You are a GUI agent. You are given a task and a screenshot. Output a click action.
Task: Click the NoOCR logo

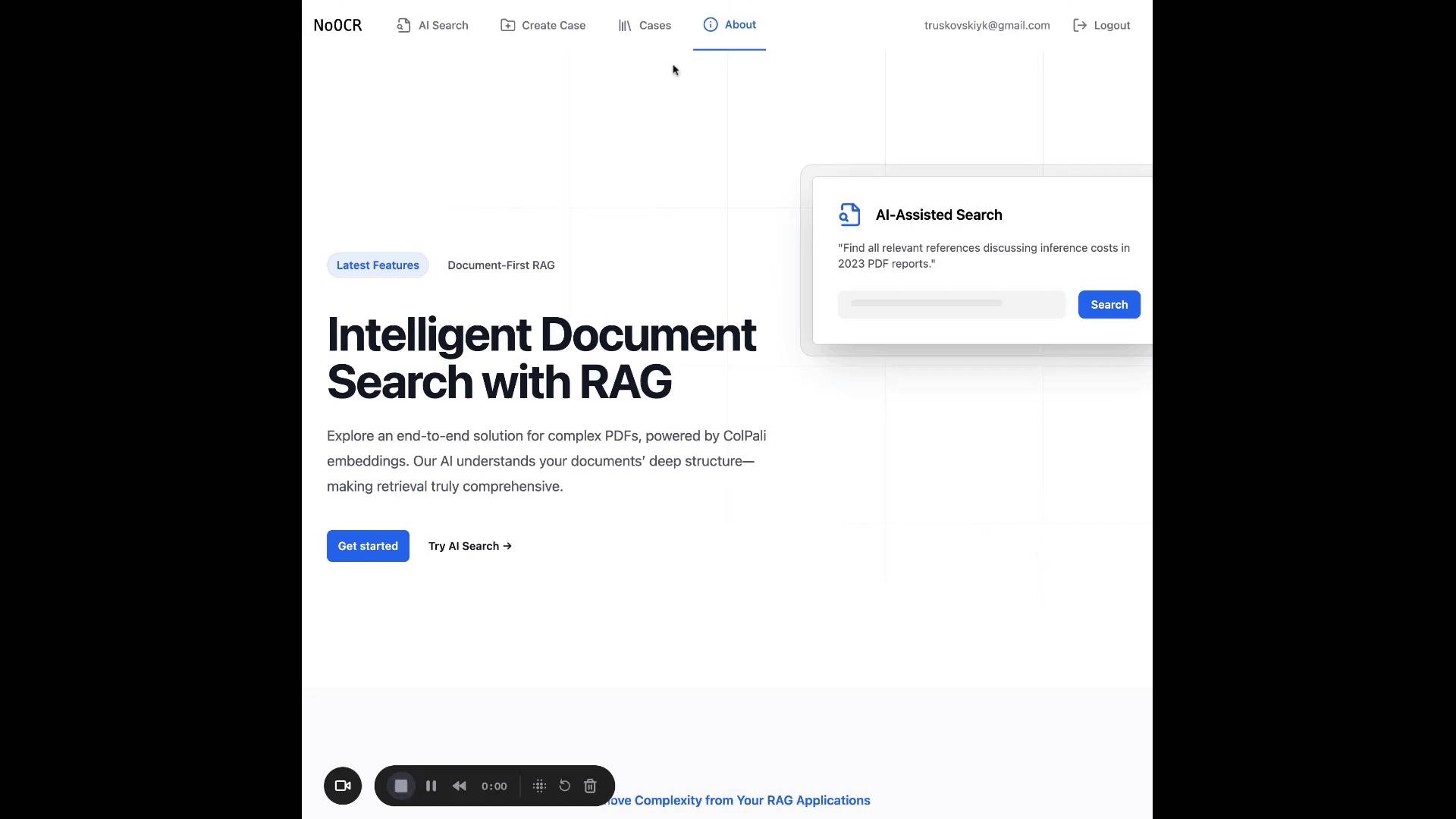(x=337, y=25)
